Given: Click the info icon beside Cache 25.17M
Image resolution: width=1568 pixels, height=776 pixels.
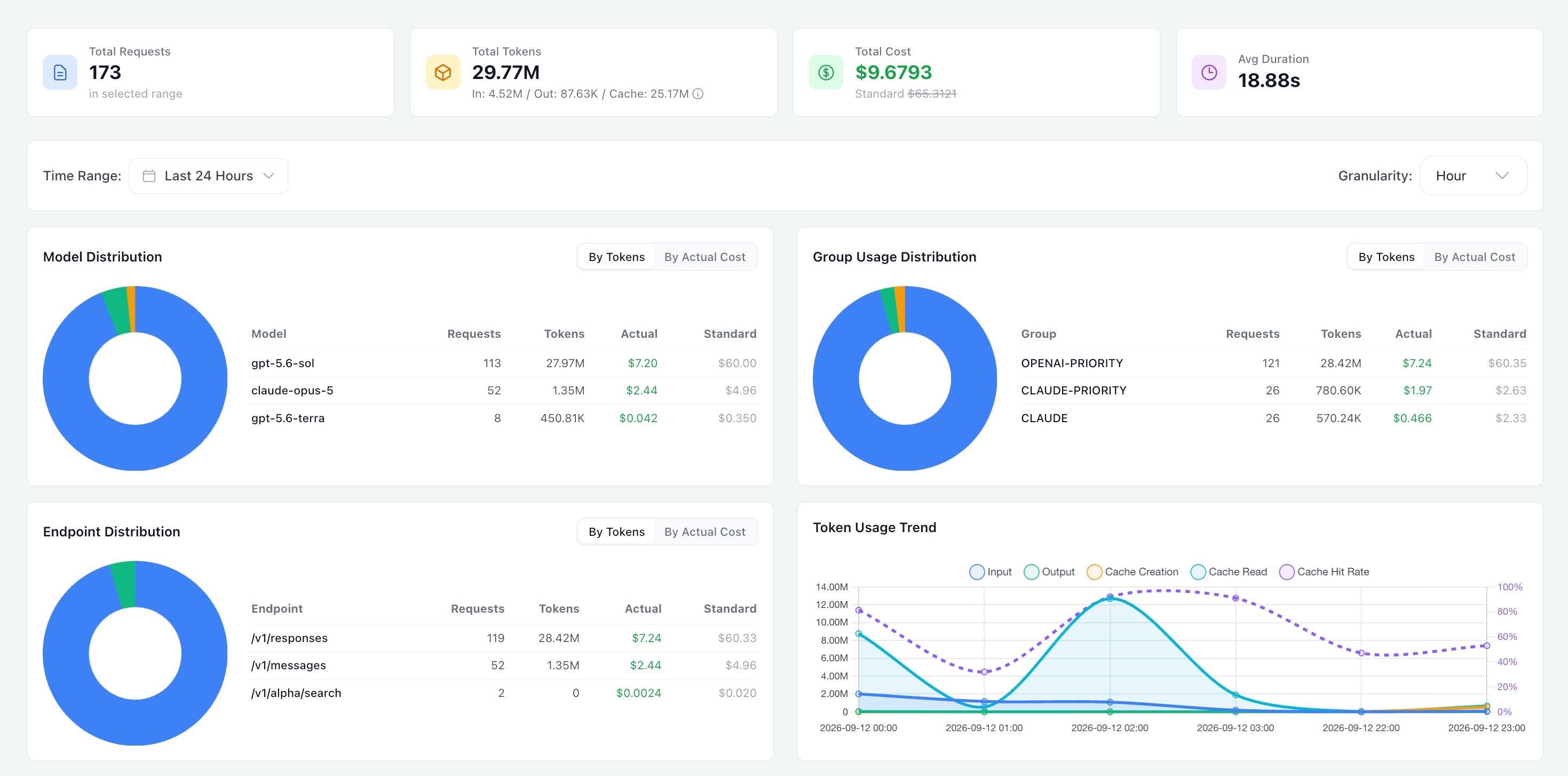Looking at the screenshot, I should 698,94.
